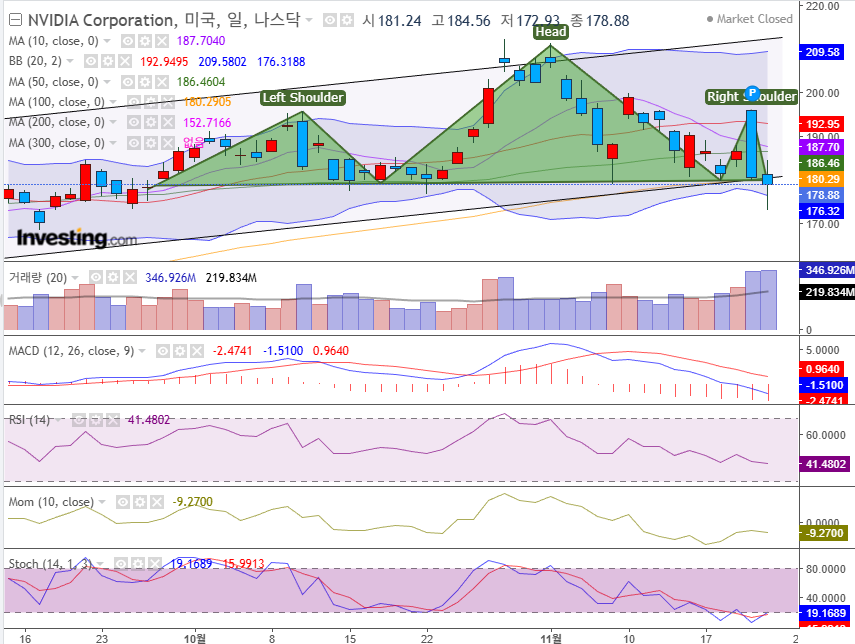Remove the Stoch (14, 1, 3) indicator

click(154, 563)
